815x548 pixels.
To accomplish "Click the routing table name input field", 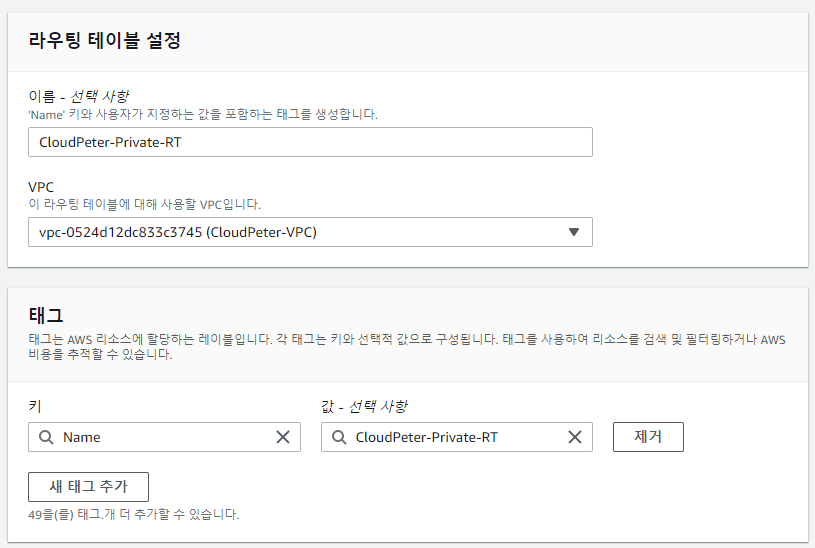I will pyautogui.click(x=310, y=142).
